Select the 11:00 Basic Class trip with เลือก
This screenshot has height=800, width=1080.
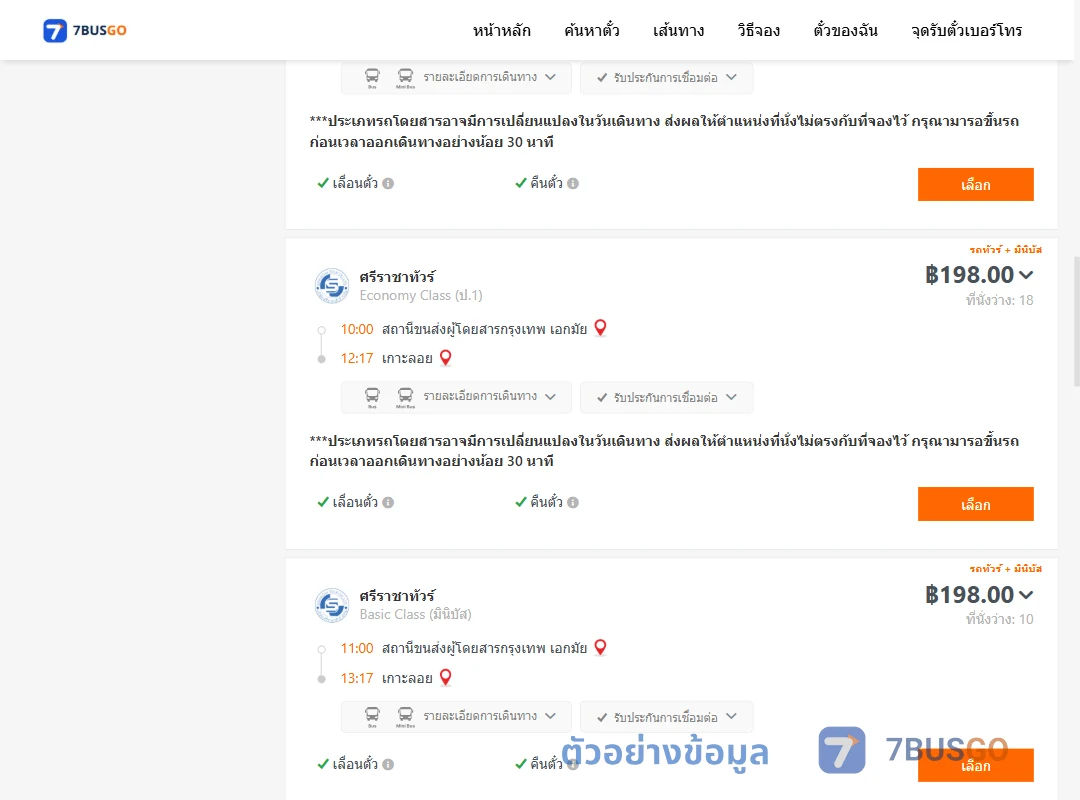(x=975, y=765)
